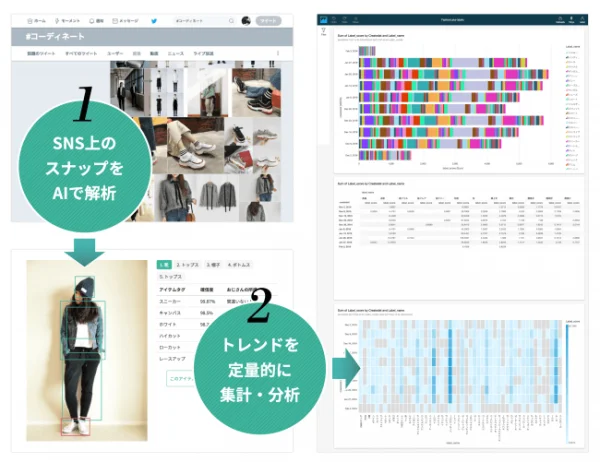Click the magnifier icon in Twitter search
The image size is (600, 462).
coord(231,21)
